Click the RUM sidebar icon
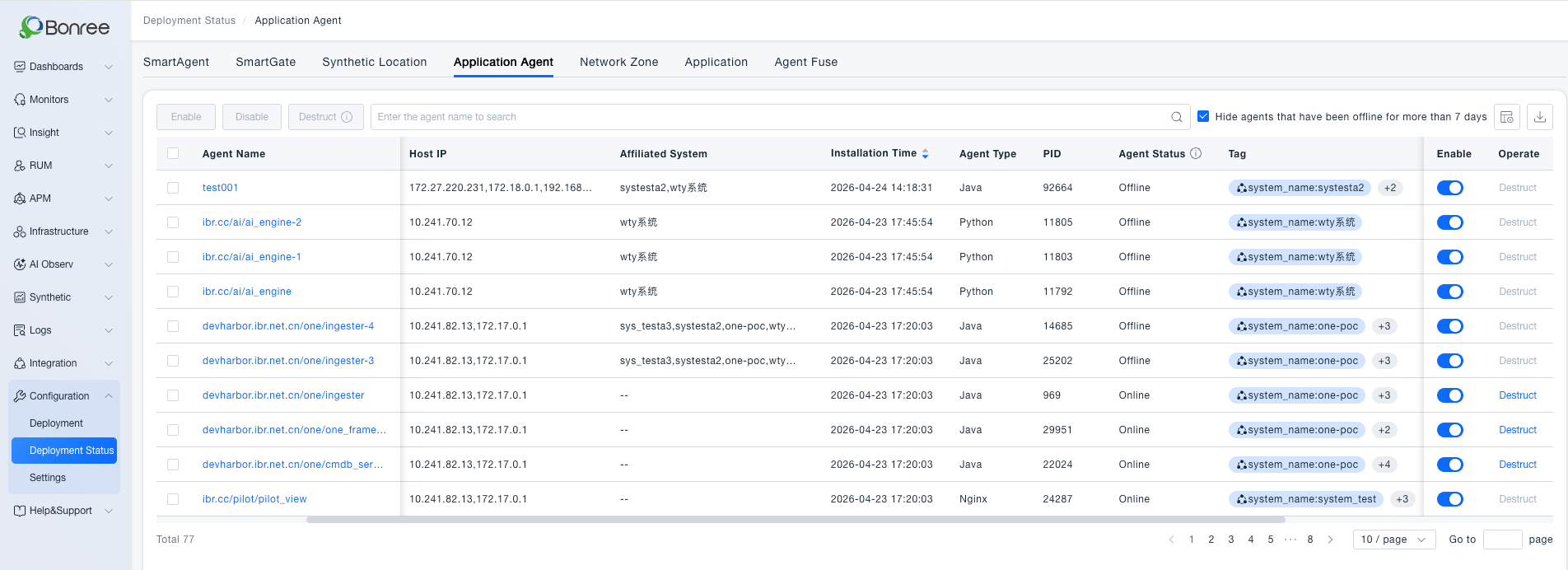The image size is (1568, 570). [20, 166]
